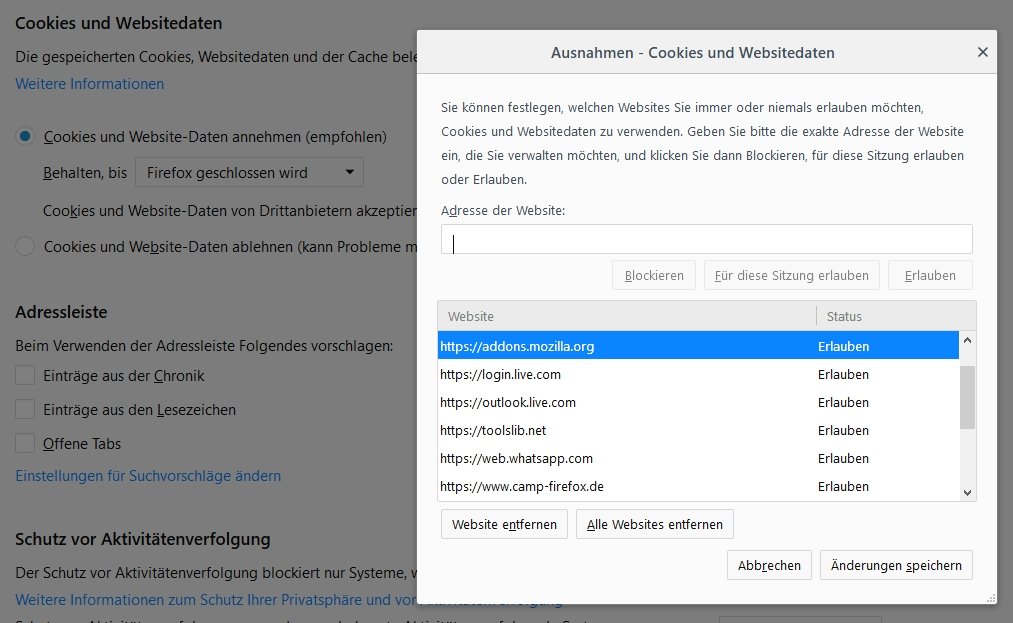The image size is (1013, 623).
Task: Save with 'Änderungen speichern' button
Action: pyautogui.click(x=896, y=565)
